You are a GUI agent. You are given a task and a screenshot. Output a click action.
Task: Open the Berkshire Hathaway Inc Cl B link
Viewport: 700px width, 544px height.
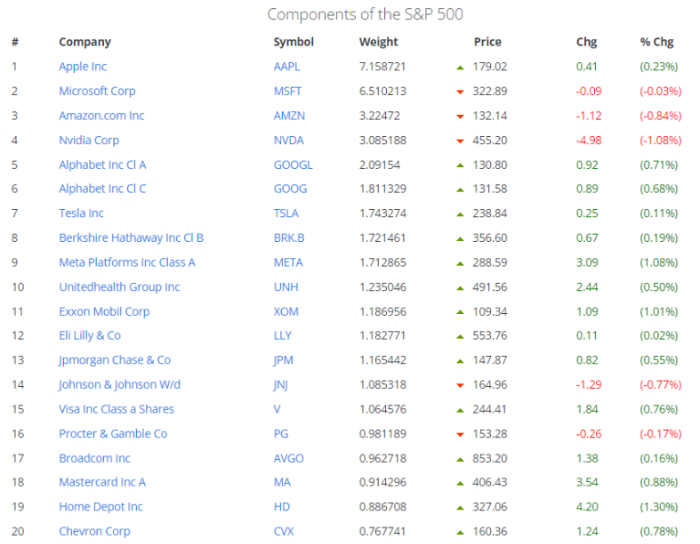point(131,238)
